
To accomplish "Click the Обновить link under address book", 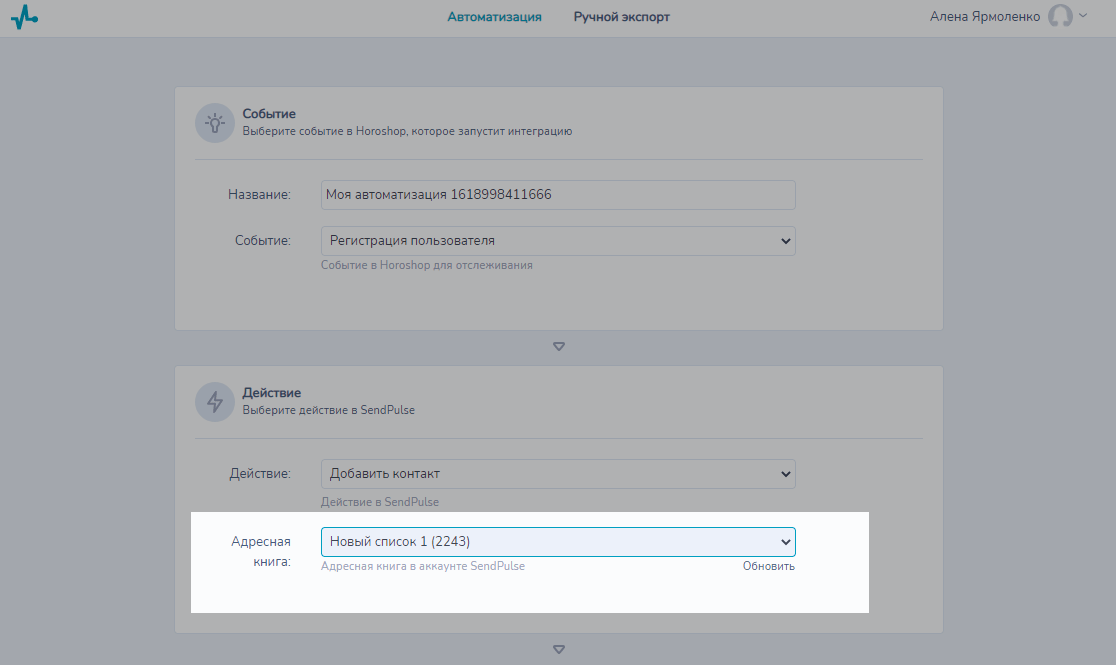I will (x=768, y=566).
